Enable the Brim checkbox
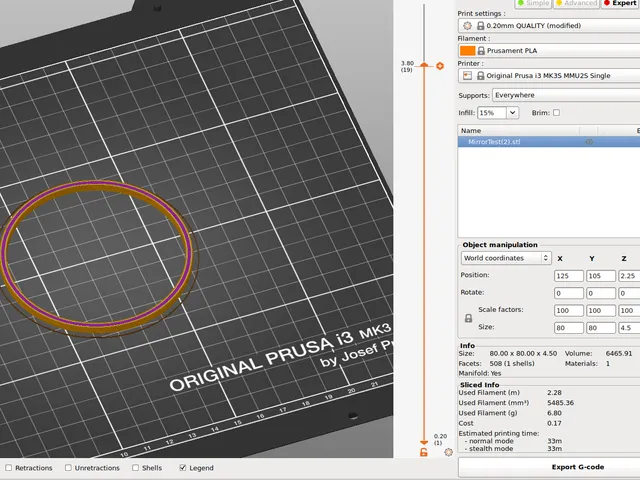Image resolution: width=640 pixels, height=480 pixels. click(x=556, y=113)
